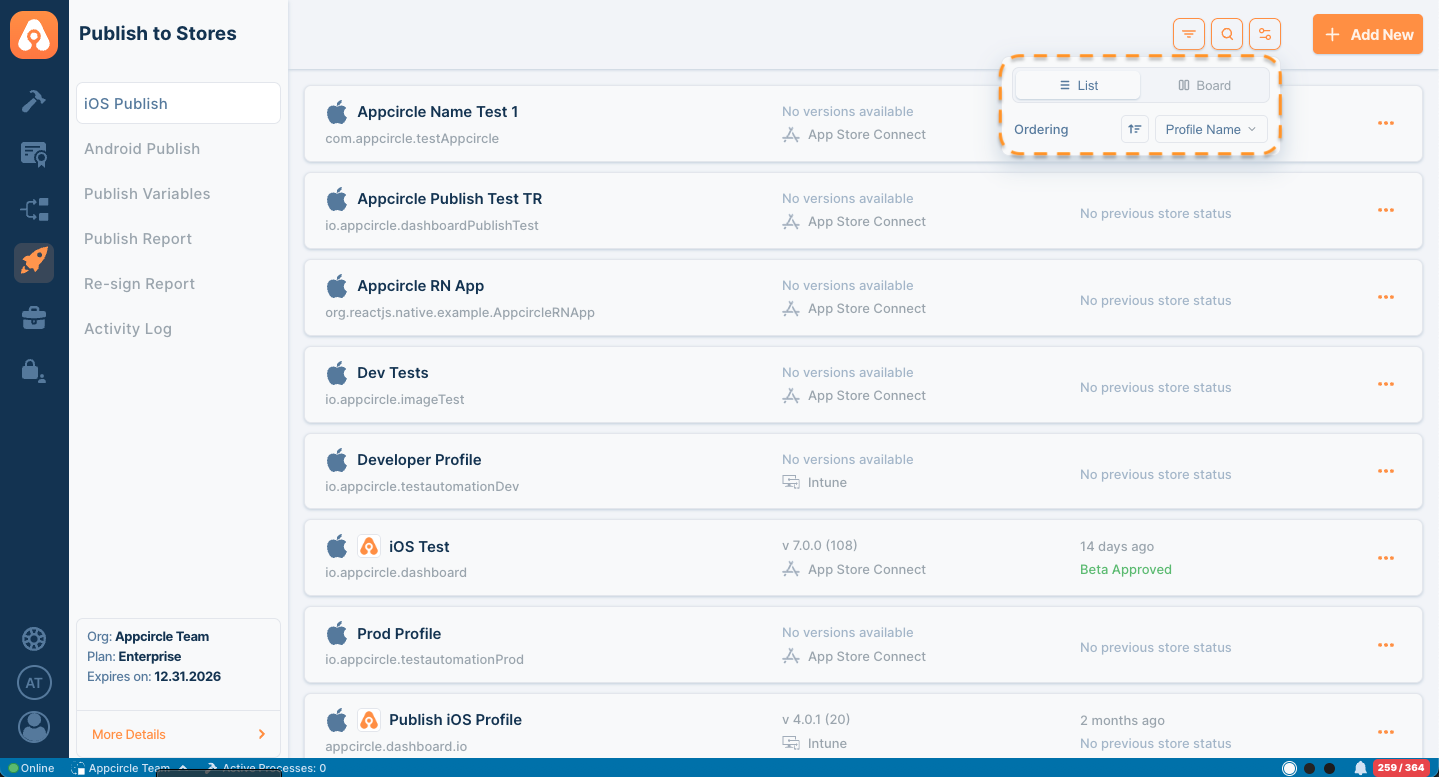Click the AT organization avatar

pyautogui.click(x=34, y=683)
